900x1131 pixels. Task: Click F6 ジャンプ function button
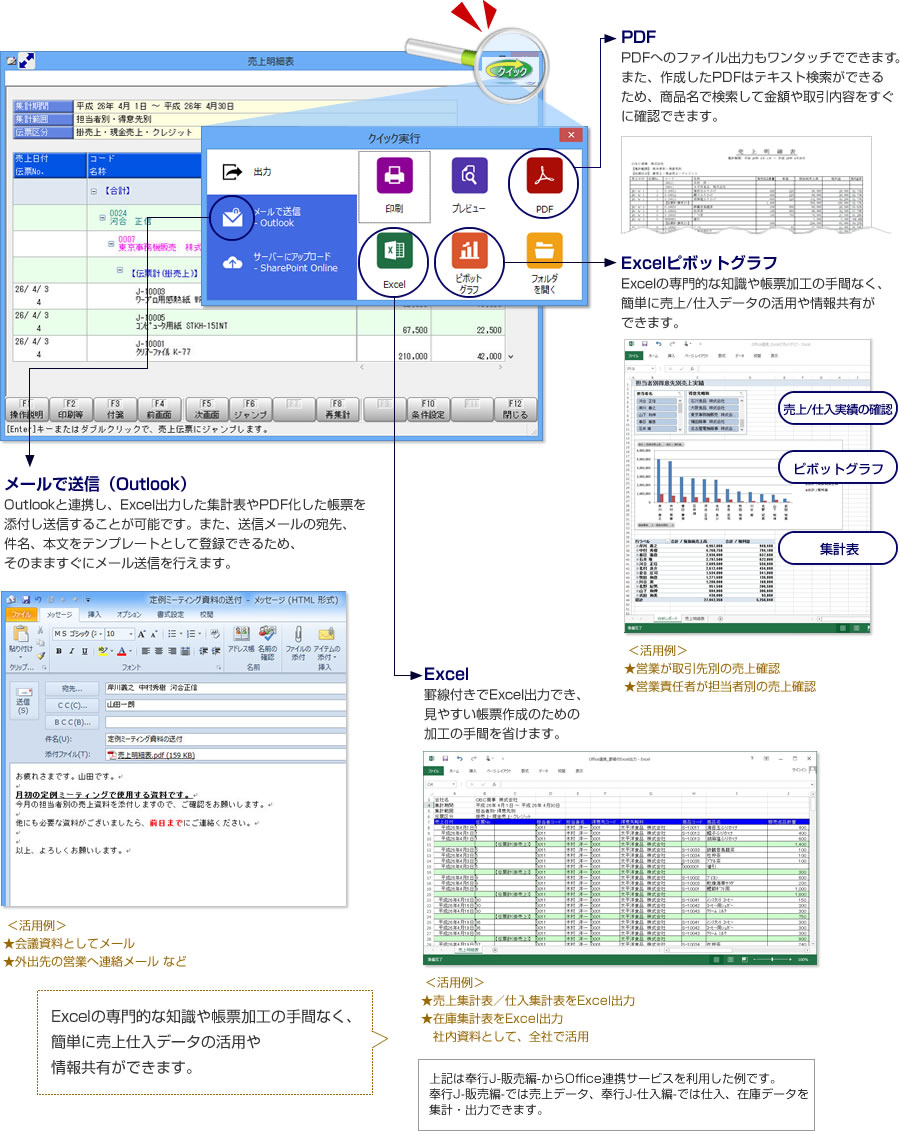[x=250, y=409]
